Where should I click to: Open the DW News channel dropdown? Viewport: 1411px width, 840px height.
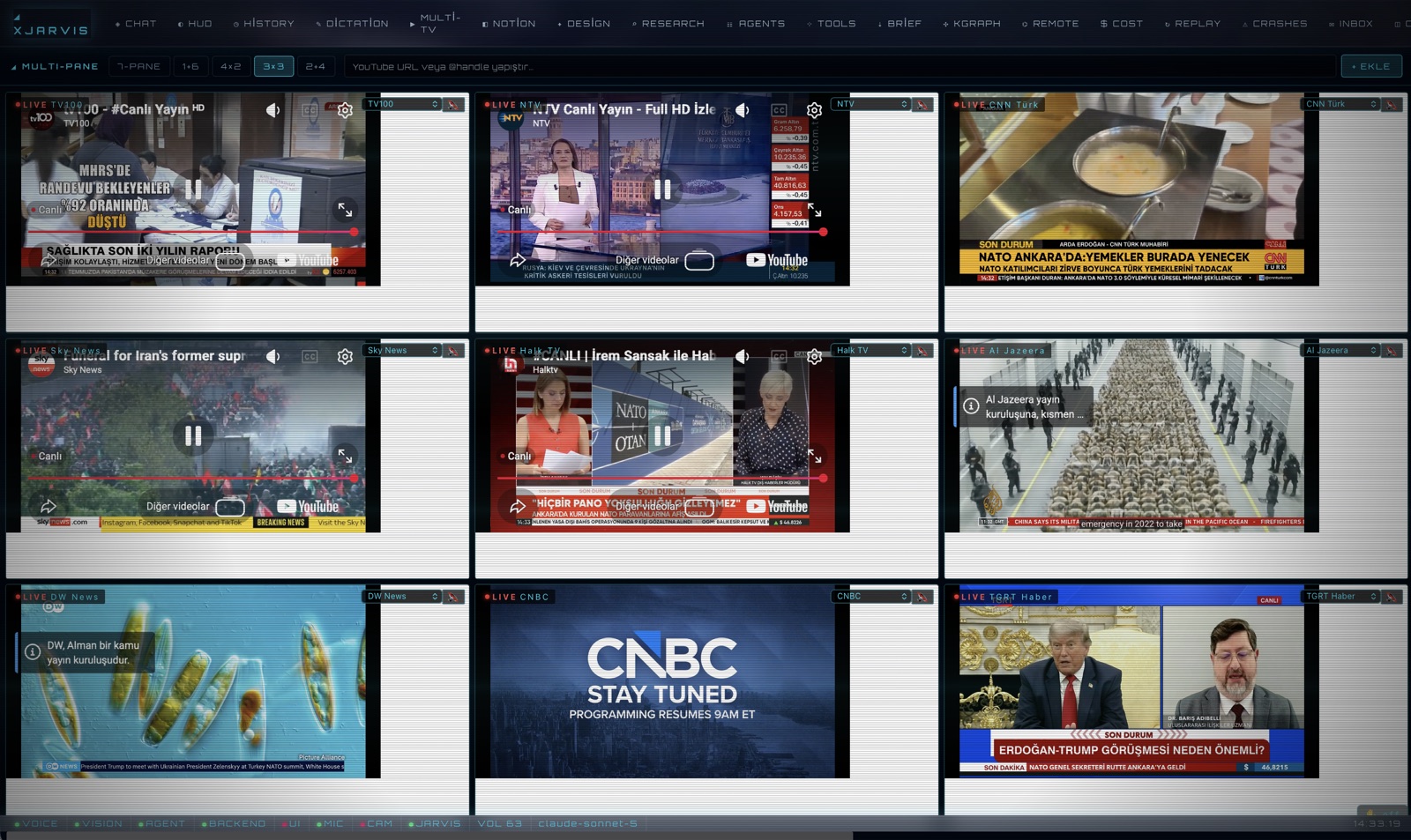pyautogui.click(x=402, y=596)
